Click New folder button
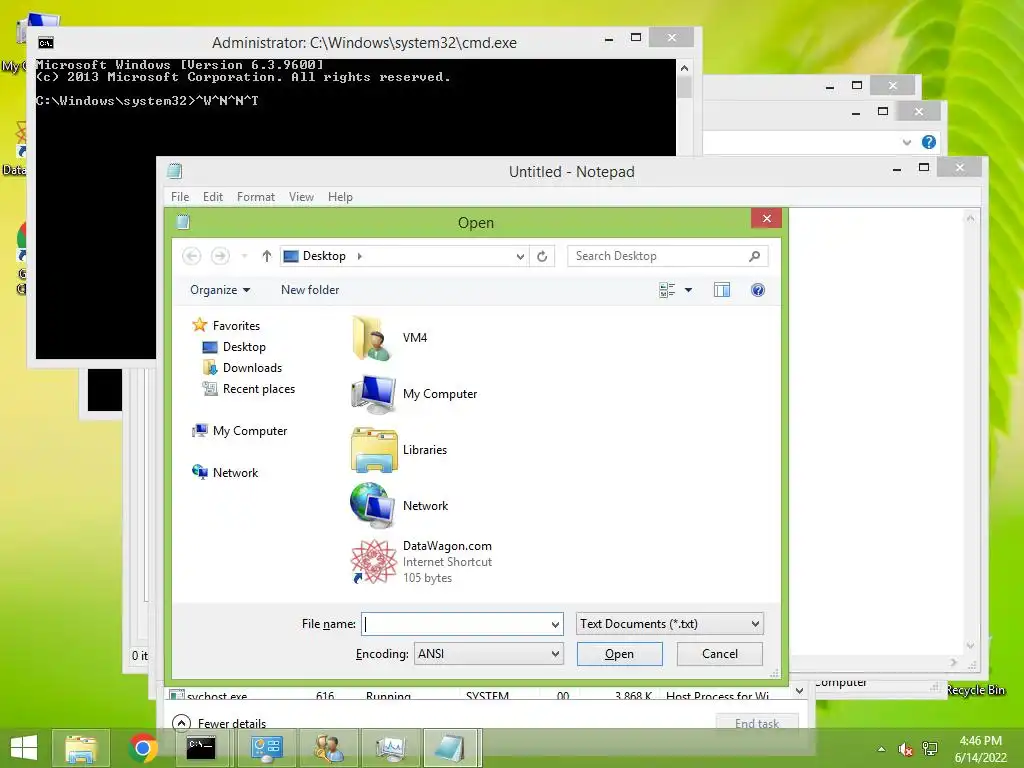The height and width of the screenshot is (768, 1024). click(310, 290)
